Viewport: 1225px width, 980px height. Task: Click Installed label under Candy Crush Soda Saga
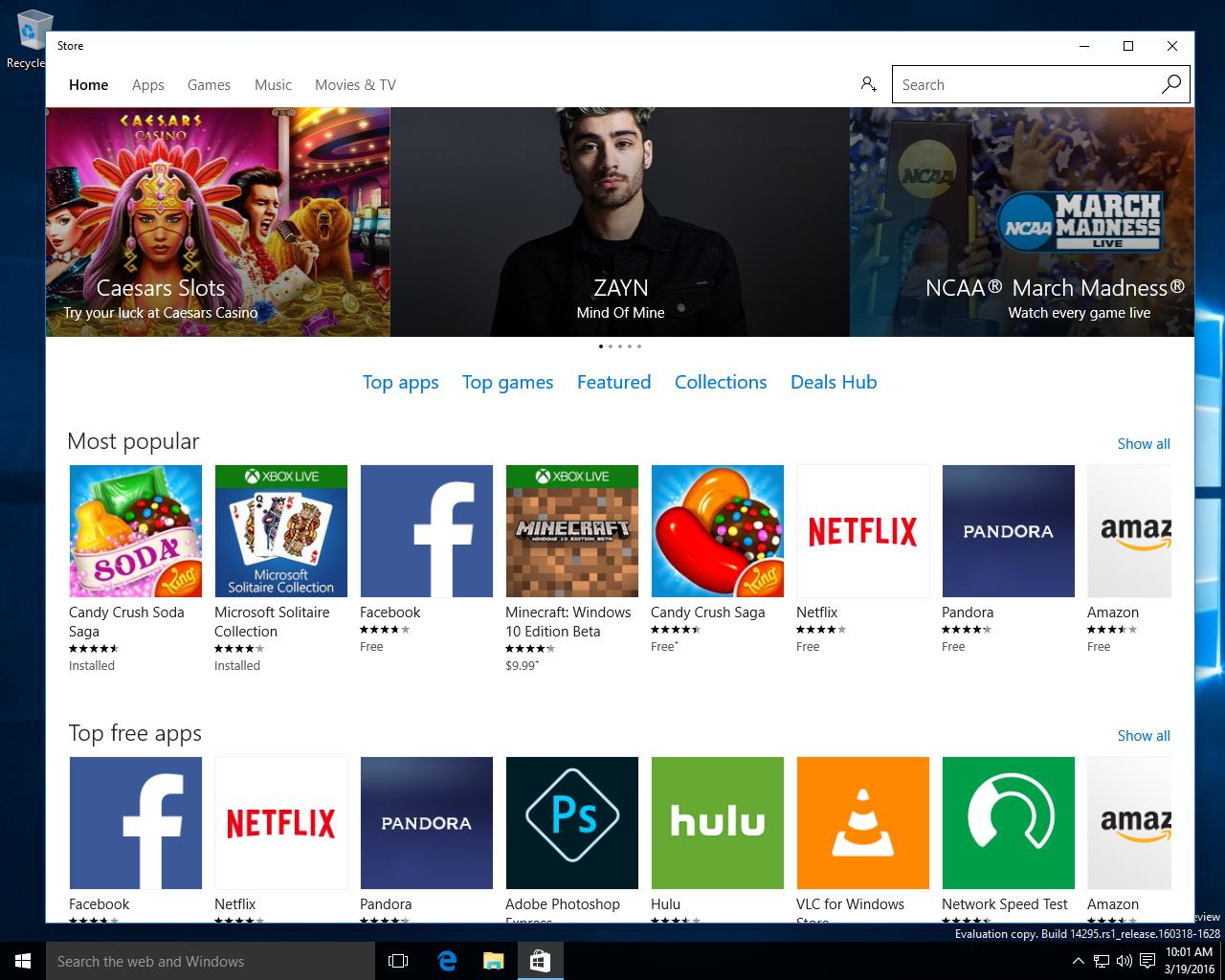click(92, 665)
